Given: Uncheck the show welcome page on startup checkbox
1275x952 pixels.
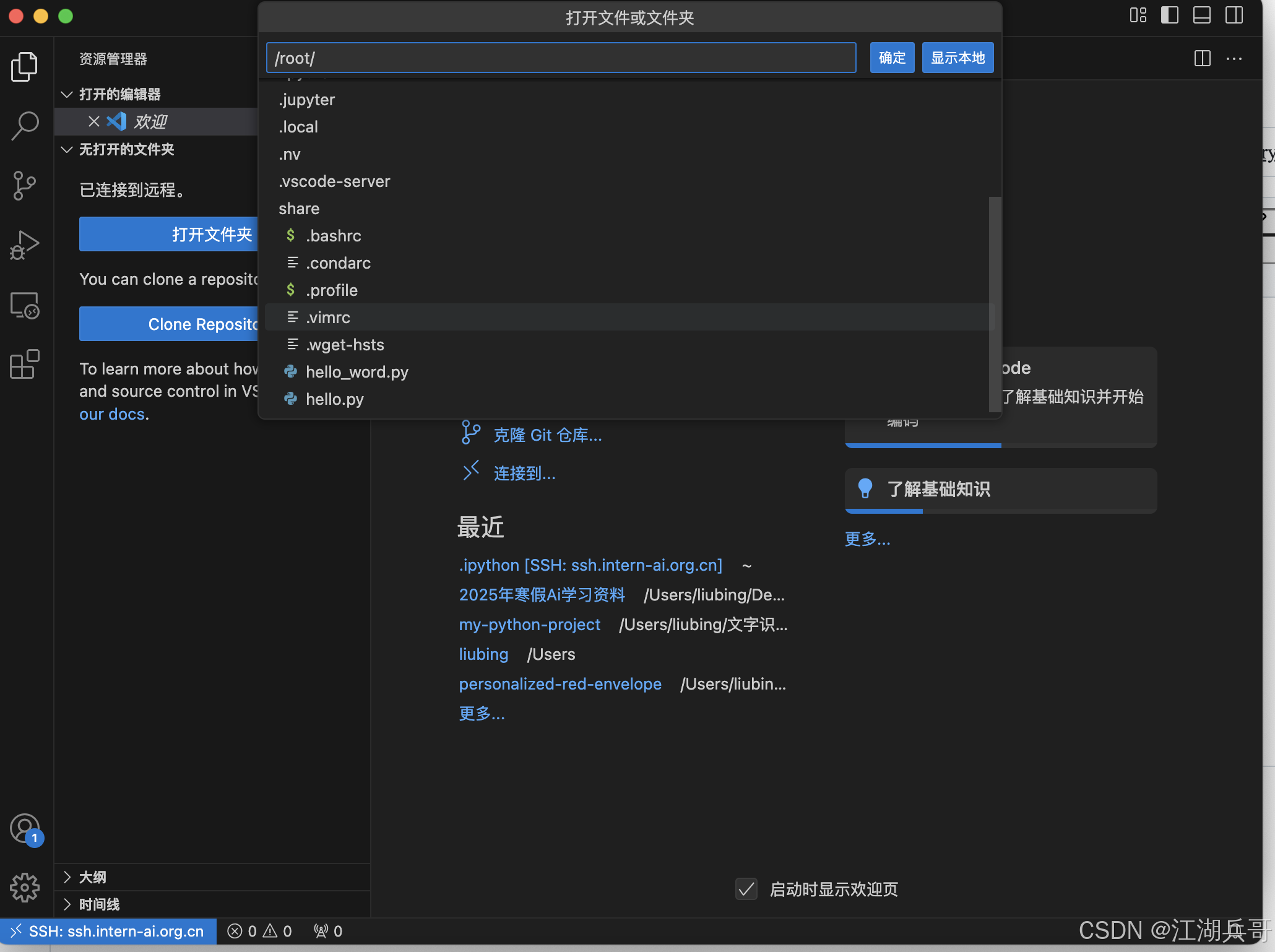Looking at the screenshot, I should coord(746,889).
